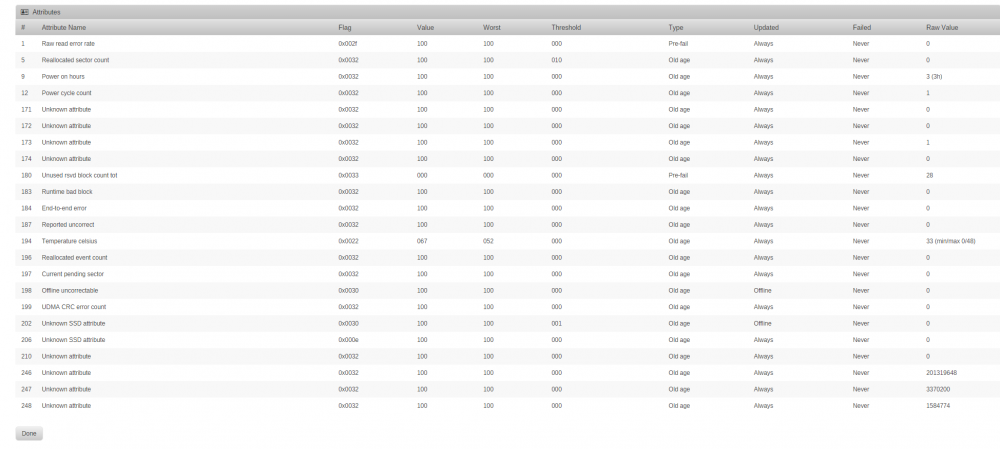
Task: Click the Updated column header
Action: [765, 27]
